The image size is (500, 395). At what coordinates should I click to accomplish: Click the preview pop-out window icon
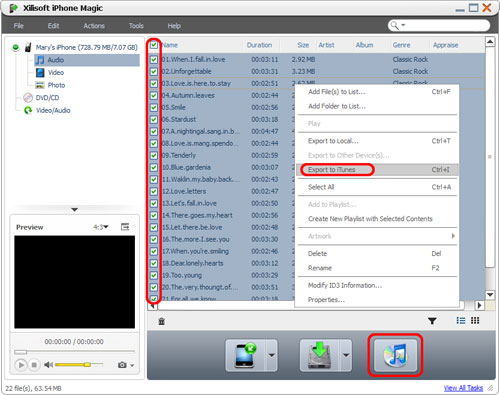tap(125, 227)
